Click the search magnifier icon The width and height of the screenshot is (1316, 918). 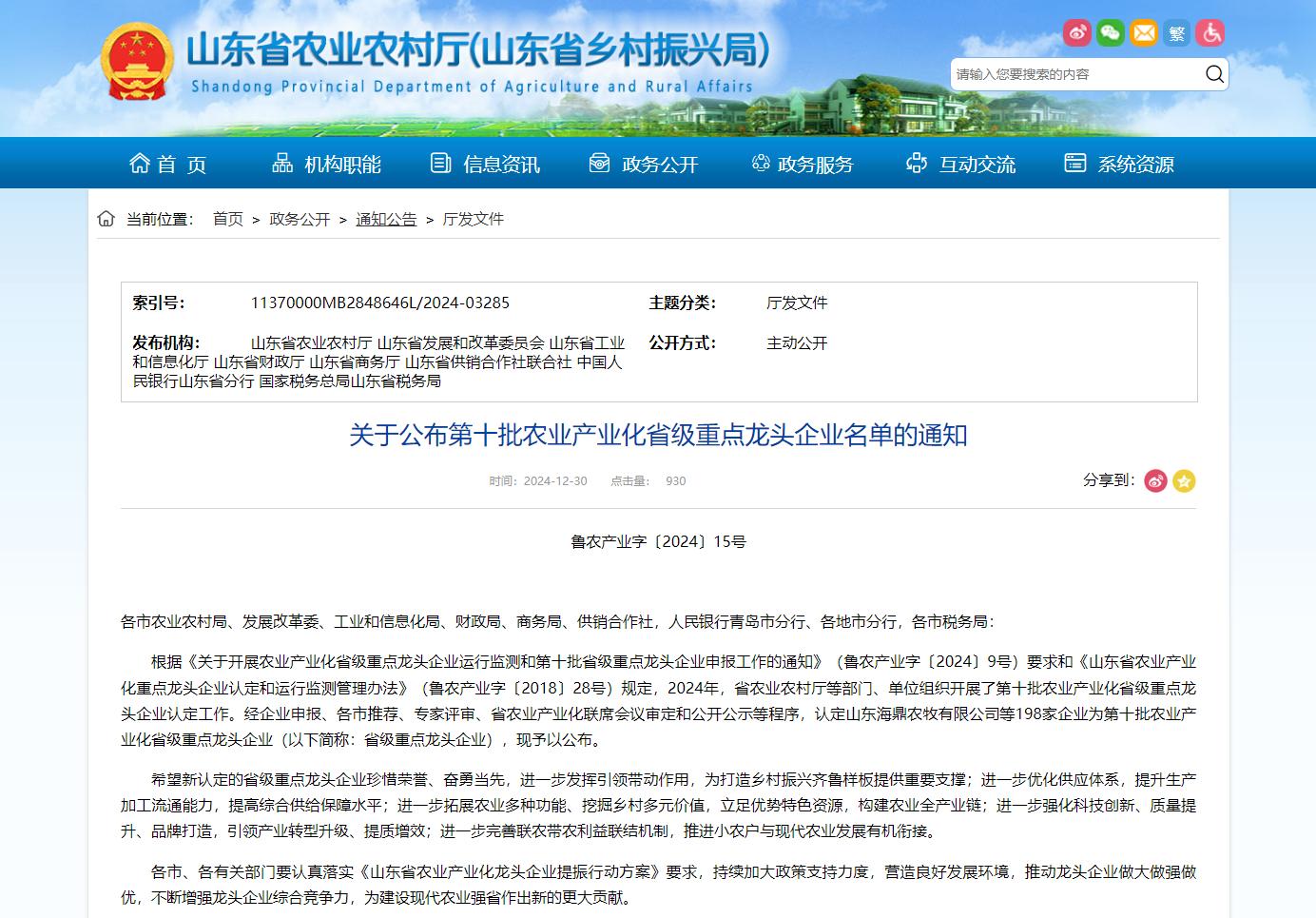[1214, 74]
